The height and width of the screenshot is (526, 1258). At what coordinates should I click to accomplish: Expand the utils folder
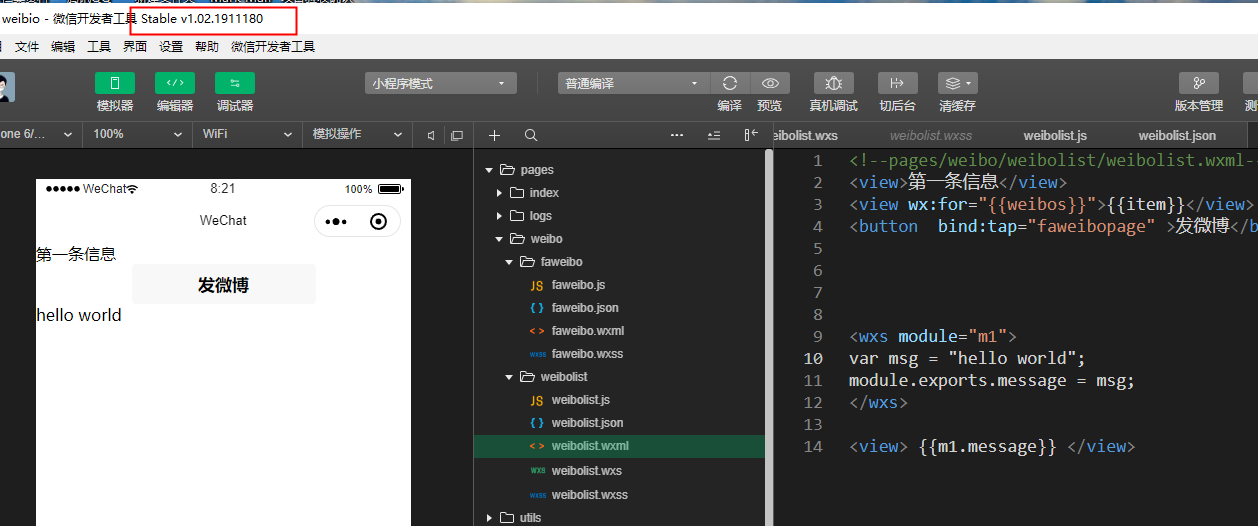pyautogui.click(x=489, y=517)
